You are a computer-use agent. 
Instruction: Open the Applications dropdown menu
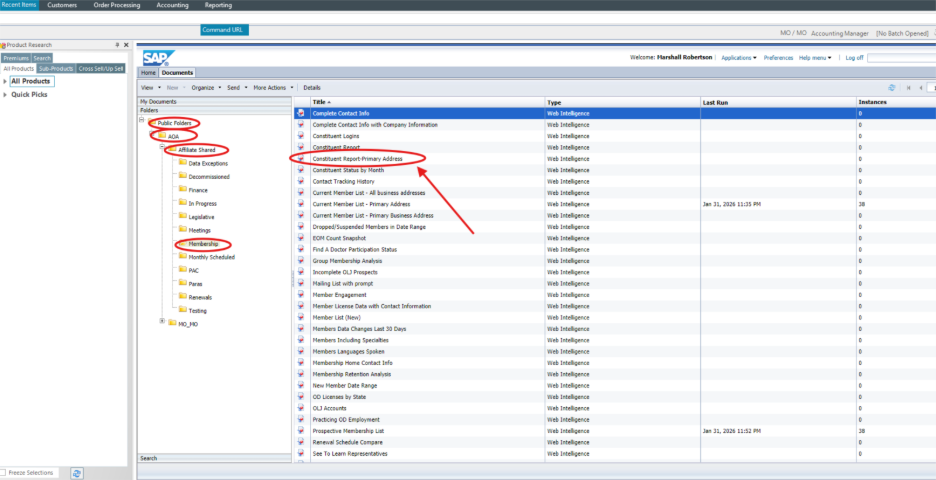click(x=738, y=58)
